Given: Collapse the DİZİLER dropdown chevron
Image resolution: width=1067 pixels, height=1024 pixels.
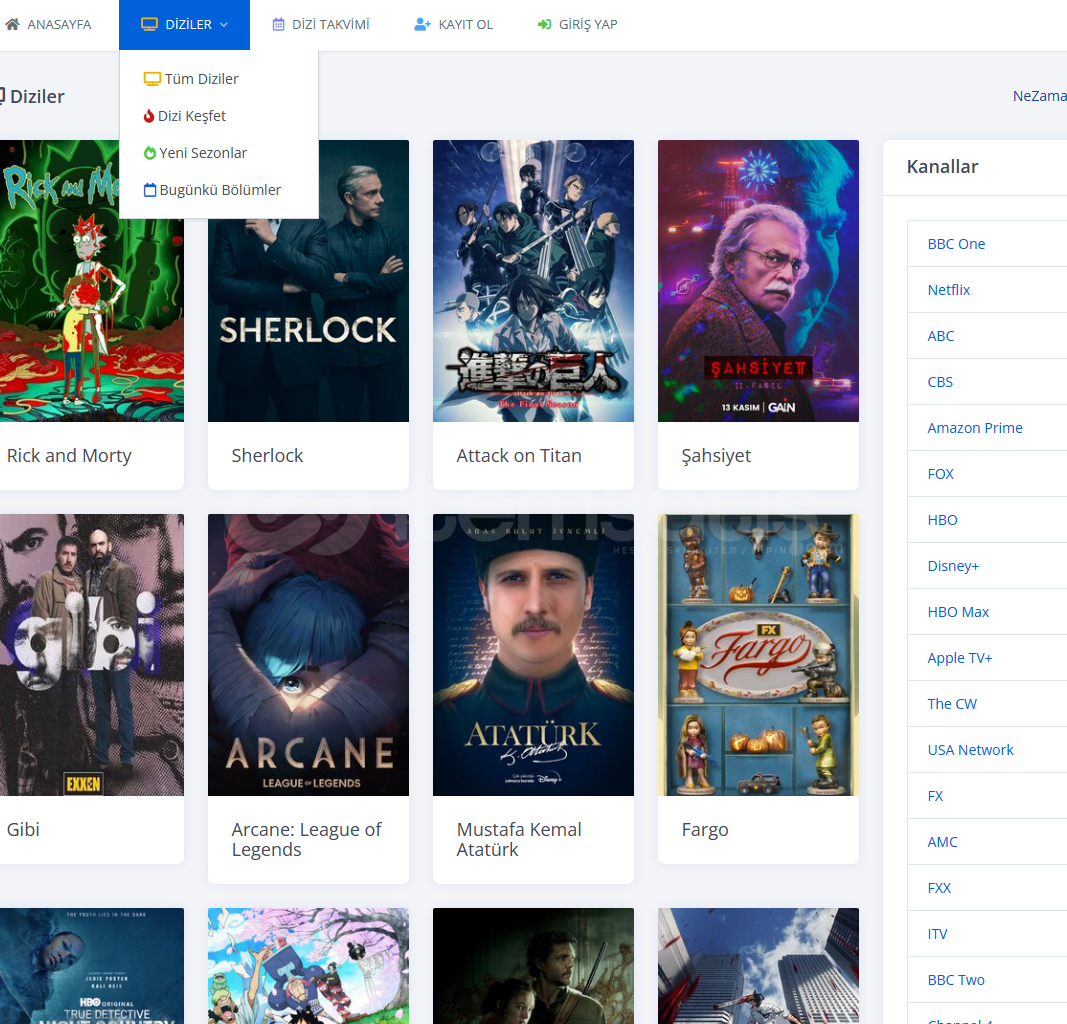Looking at the screenshot, I should point(224,24).
